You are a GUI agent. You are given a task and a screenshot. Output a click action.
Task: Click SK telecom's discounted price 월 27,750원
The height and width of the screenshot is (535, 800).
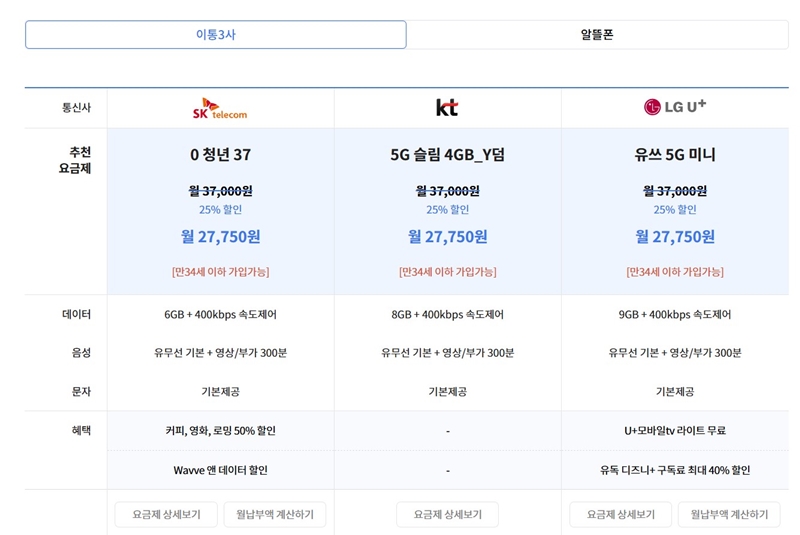(x=220, y=237)
